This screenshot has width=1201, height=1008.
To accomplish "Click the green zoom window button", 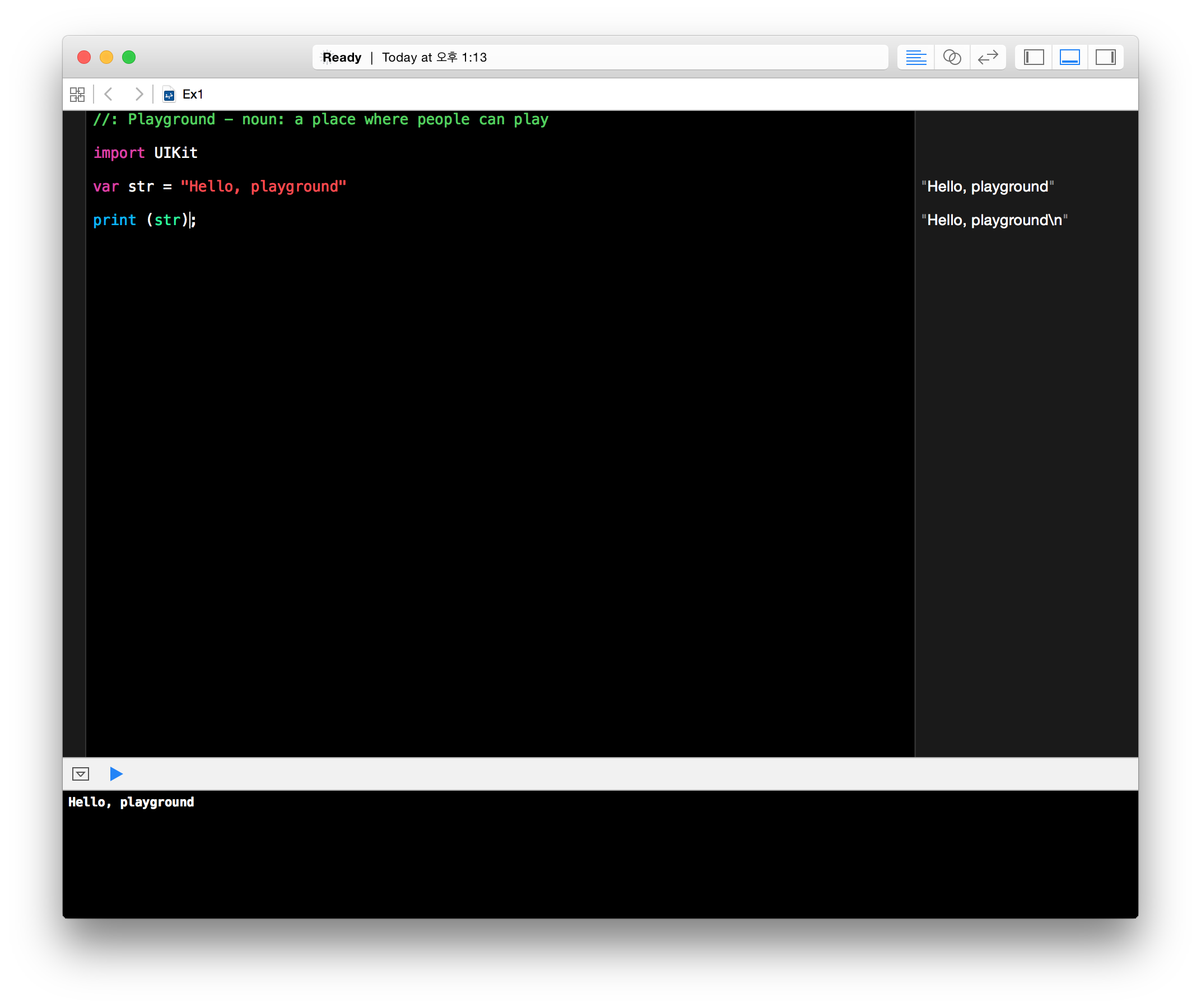I will (x=129, y=57).
